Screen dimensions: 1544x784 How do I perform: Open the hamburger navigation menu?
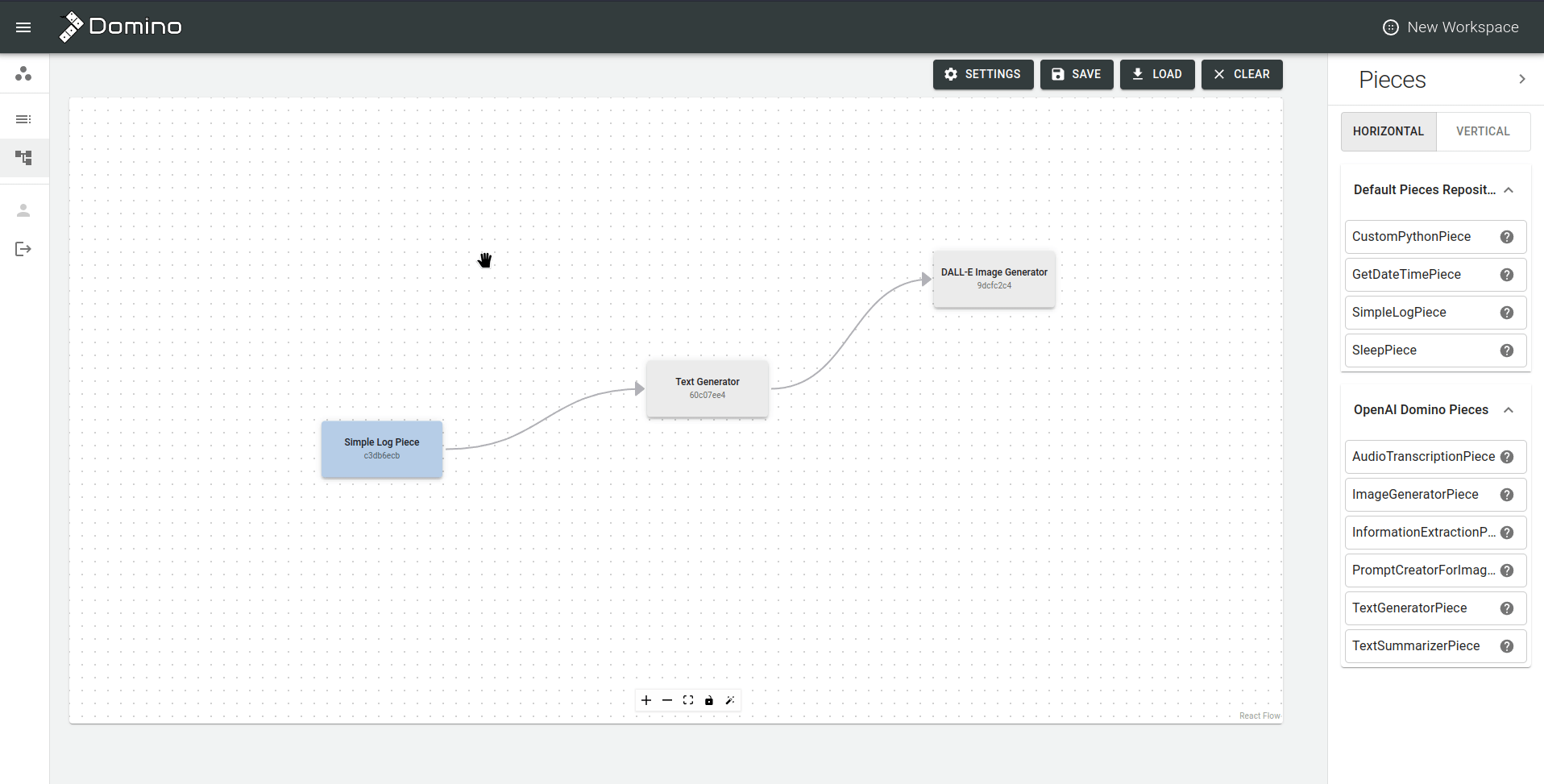(23, 27)
